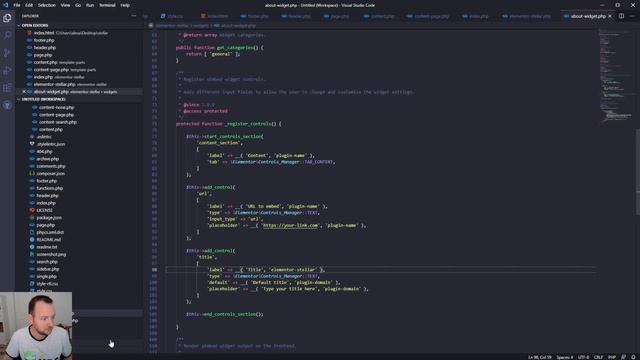The image size is (640, 360).
Task: Open the File menu
Action: click(17, 5)
